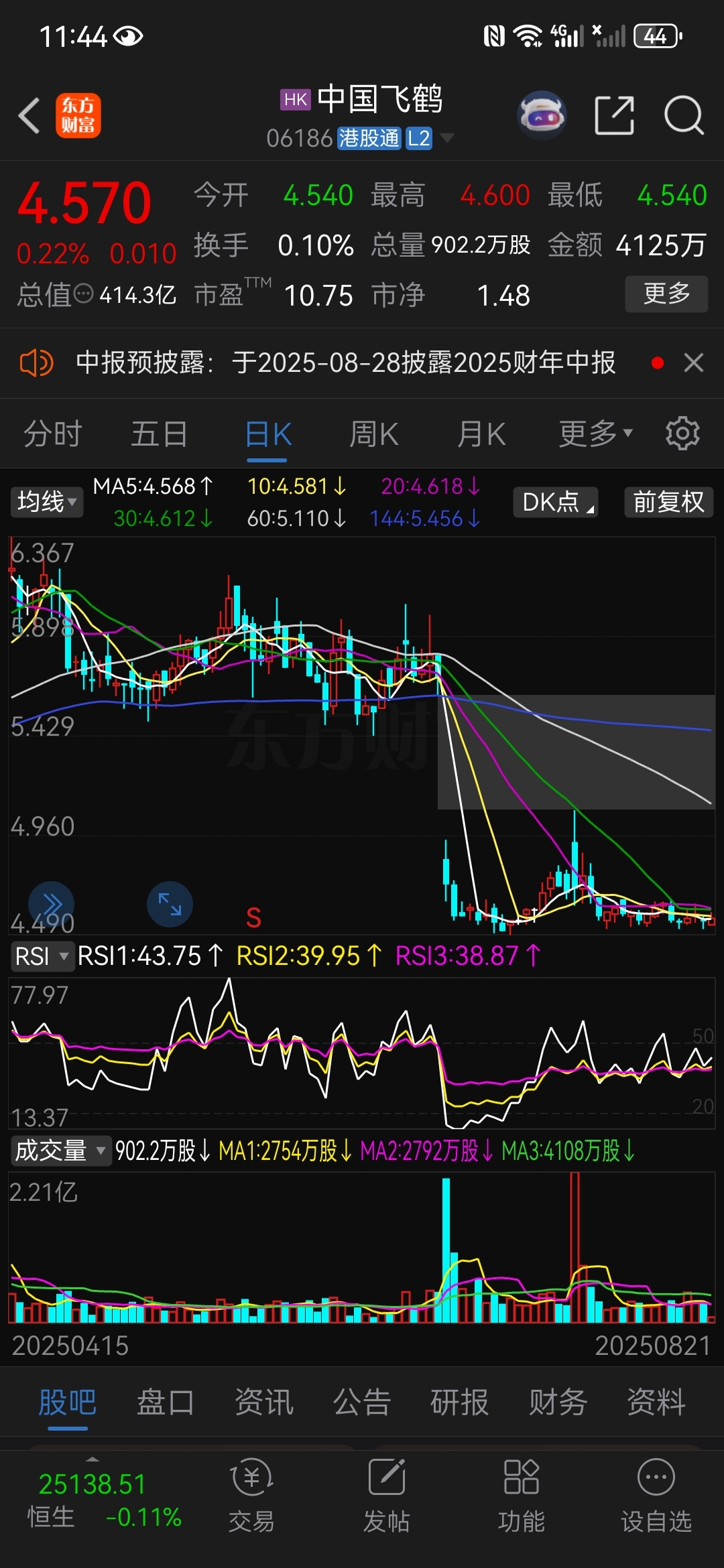Screen dimensions: 724x1568
Task: Tap the 恒生 25138.51 index value
Action: [x=93, y=1484]
